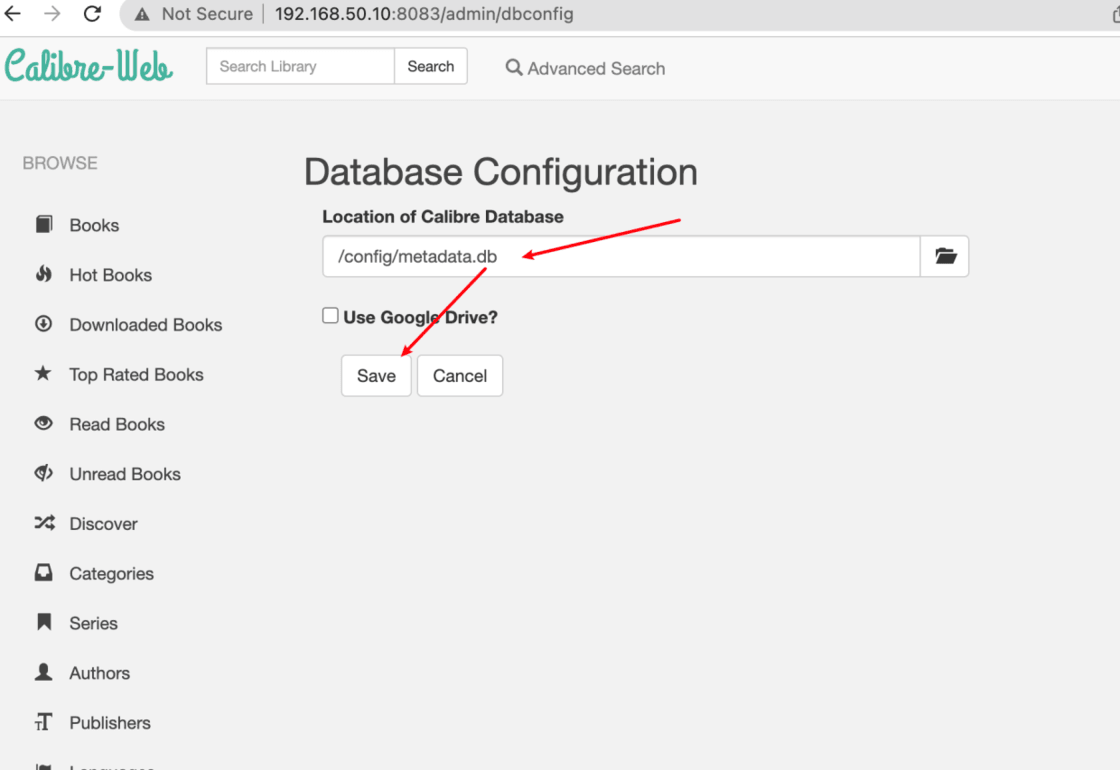Save the database configuration
The height and width of the screenshot is (770, 1120).
(376, 376)
